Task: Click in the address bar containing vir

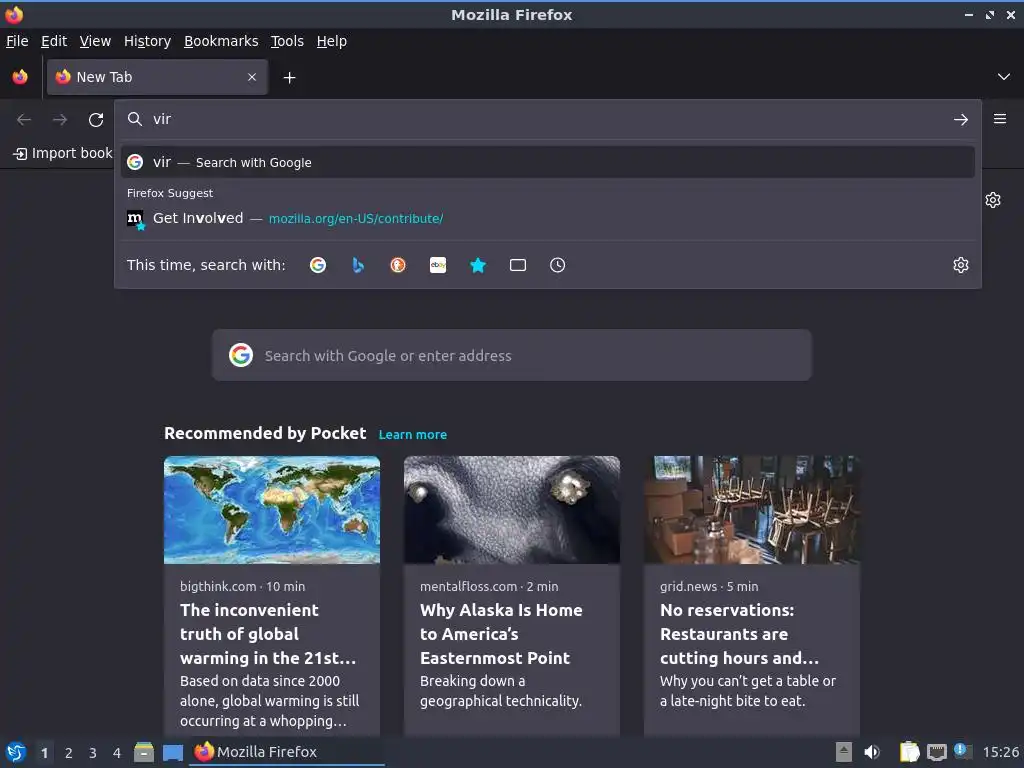Action: pos(548,119)
